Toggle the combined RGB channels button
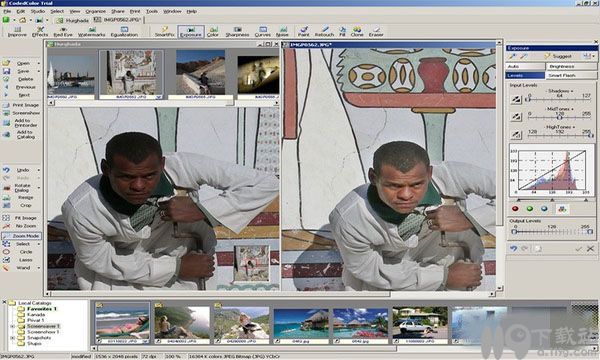Screen dimensions: 600x360 [x=562, y=209]
